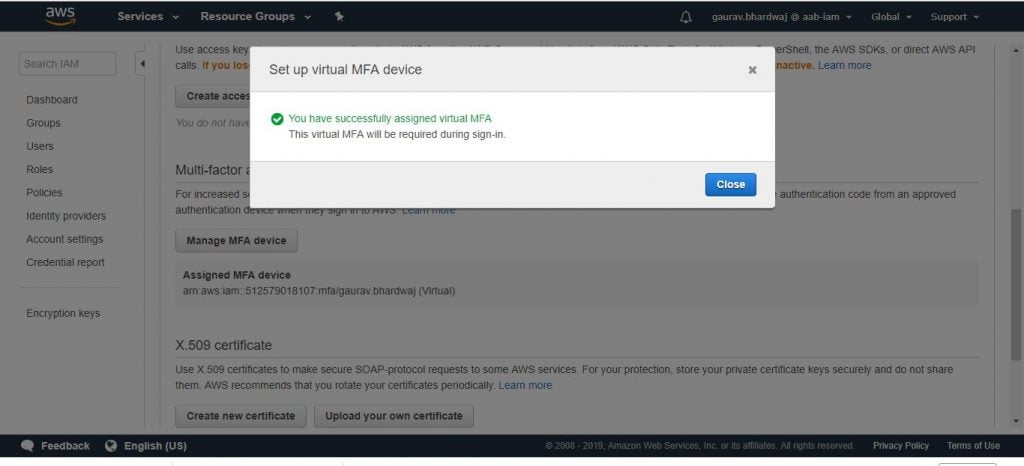
Task: Click 'You have successfully assigned virtual MFA' text
Action: click(390, 119)
